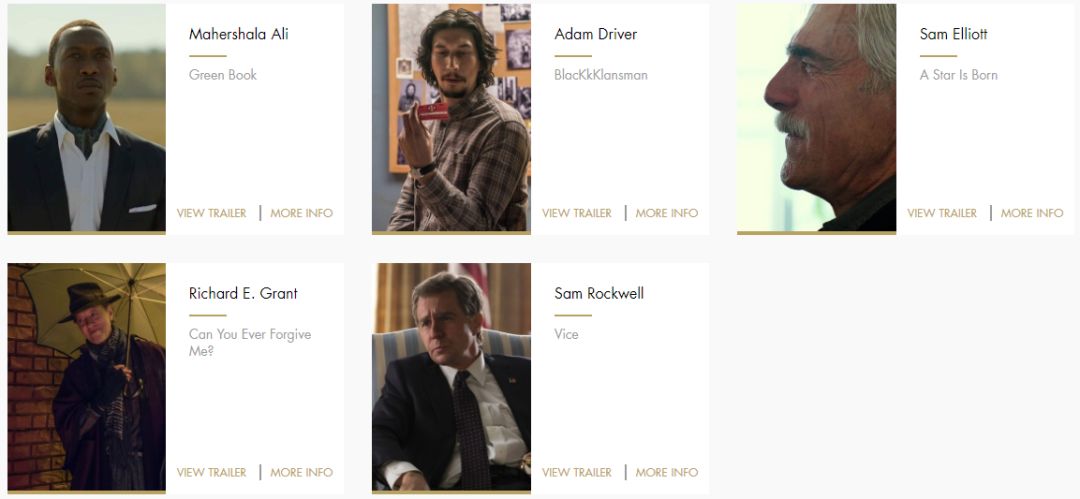Screen dimensions: 1080x499
Task: Open More Info for Richard E. Grant
Action: pos(302,472)
